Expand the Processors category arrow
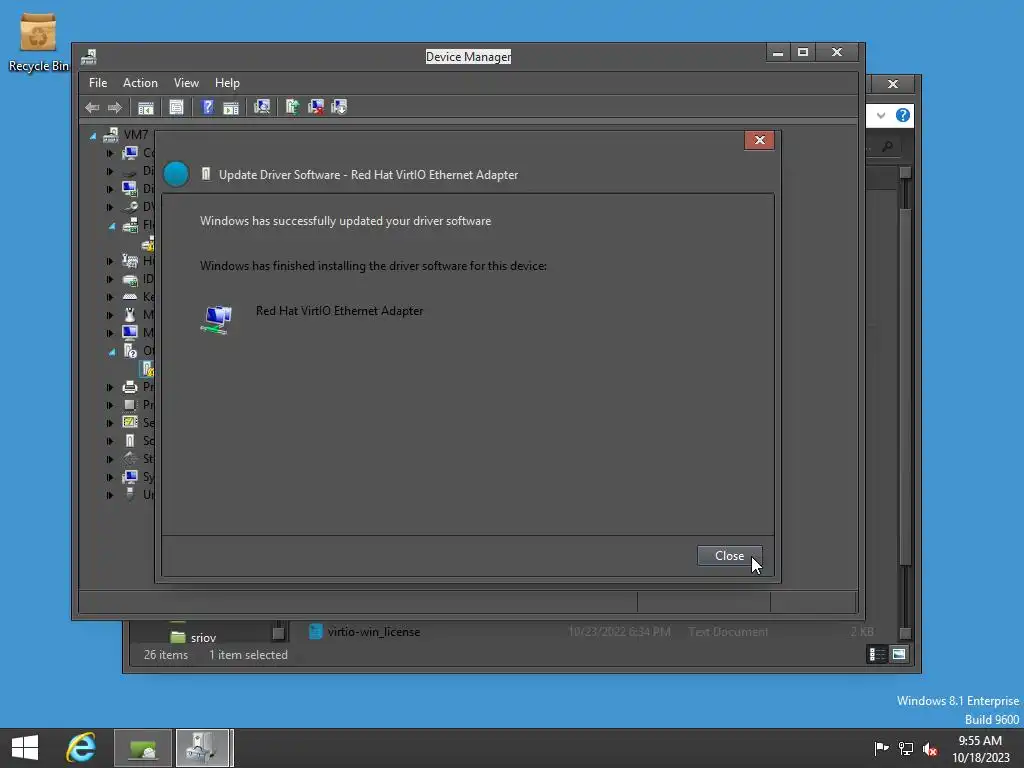 pyautogui.click(x=110, y=405)
